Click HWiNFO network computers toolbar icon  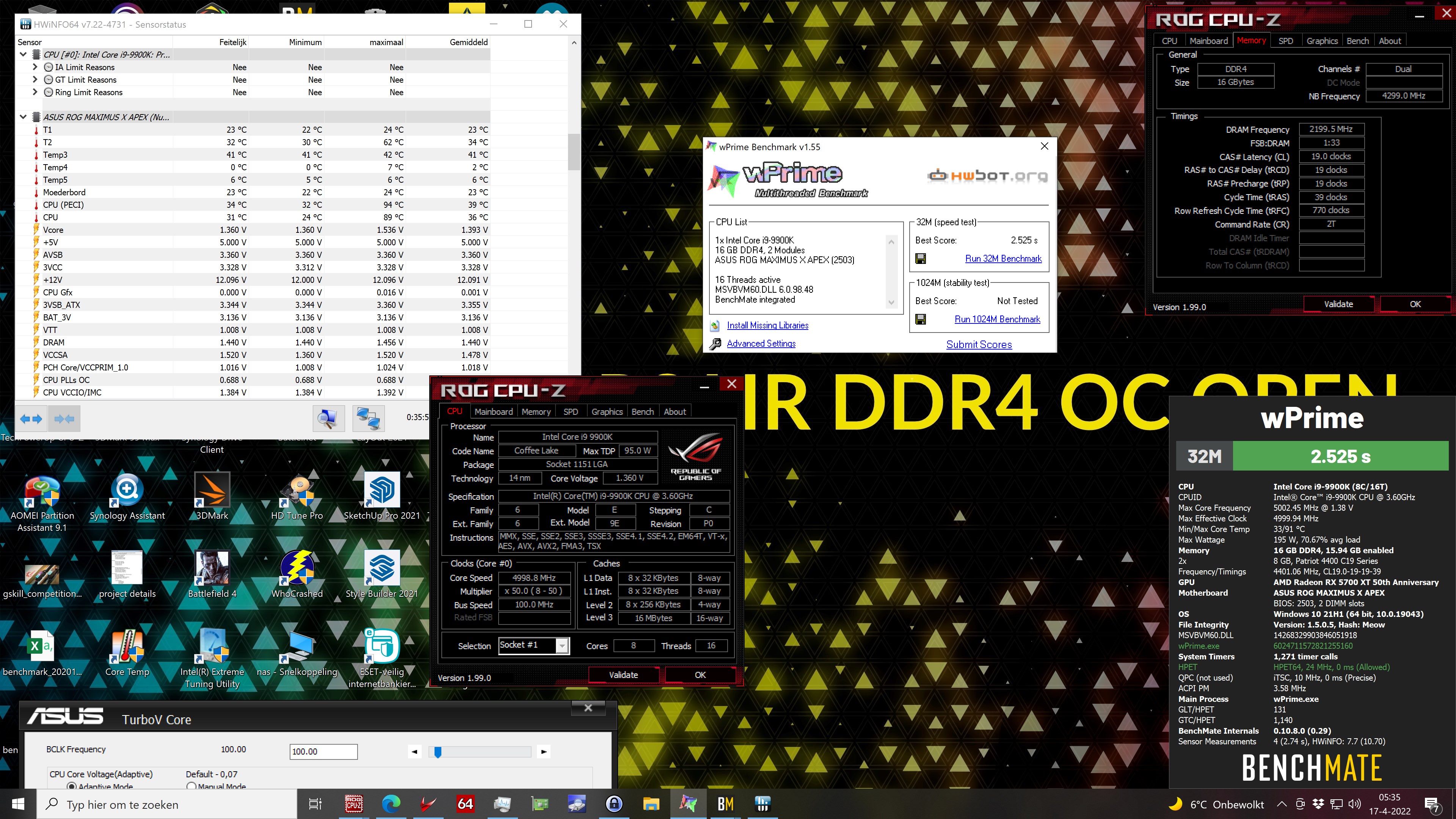click(x=369, y=419)
